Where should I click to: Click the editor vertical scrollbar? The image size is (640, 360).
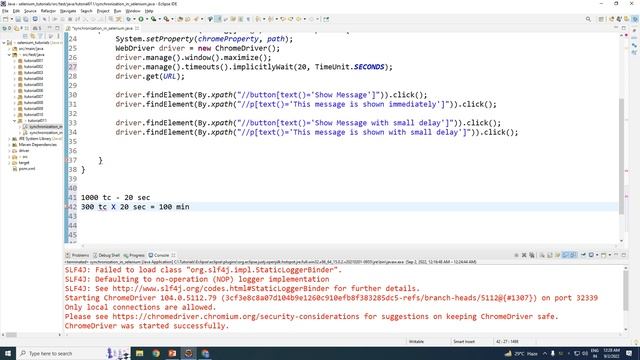click(x=621, y=155)
